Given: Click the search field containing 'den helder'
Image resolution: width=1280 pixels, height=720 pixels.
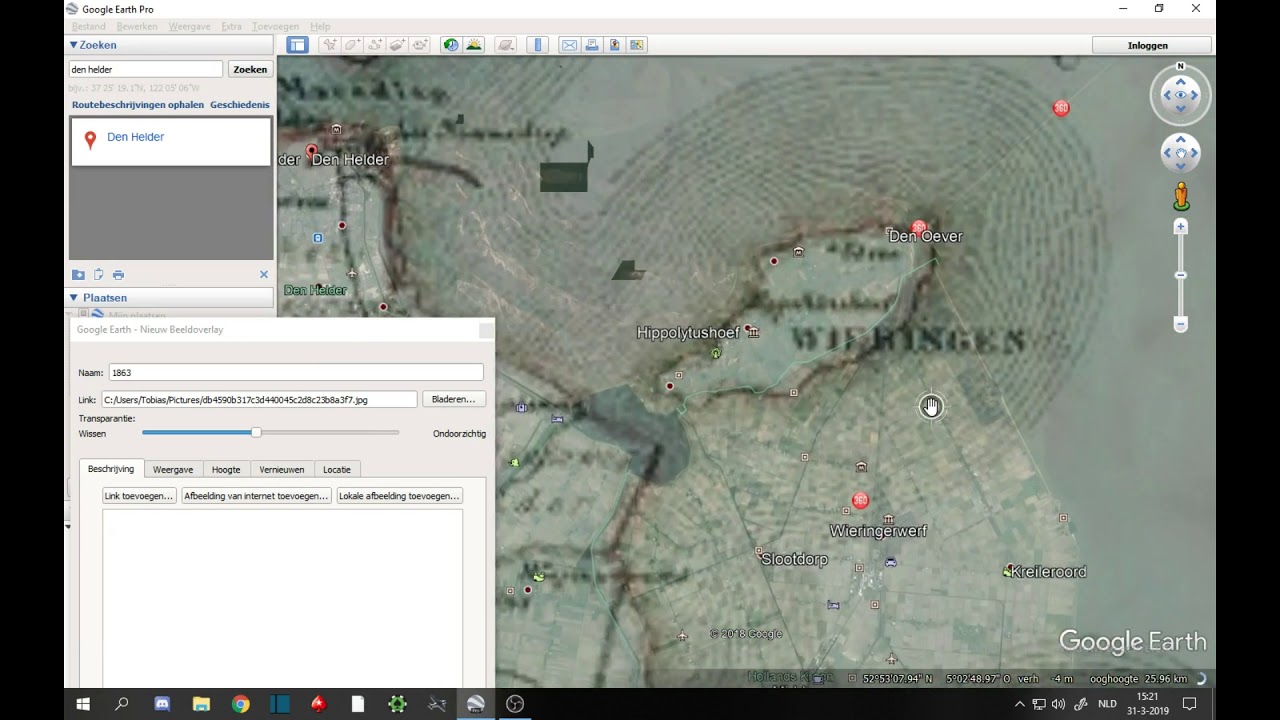Looking at the screenshot, I should [146, 69].
